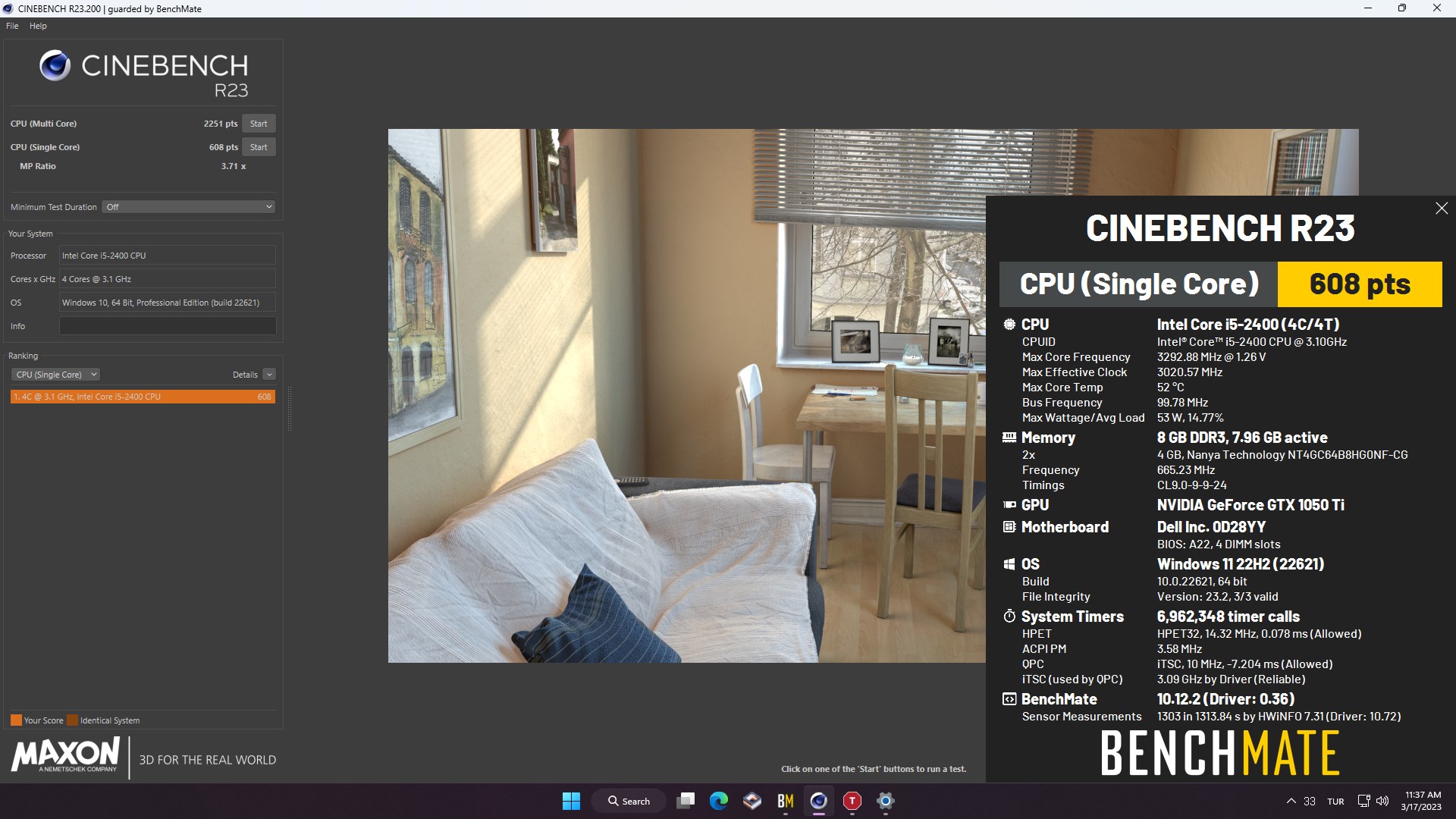The height and width of the screenshot is (819, 1456).
Task: Open BenchMate from the taskbar
Action: tap(785, 801)
